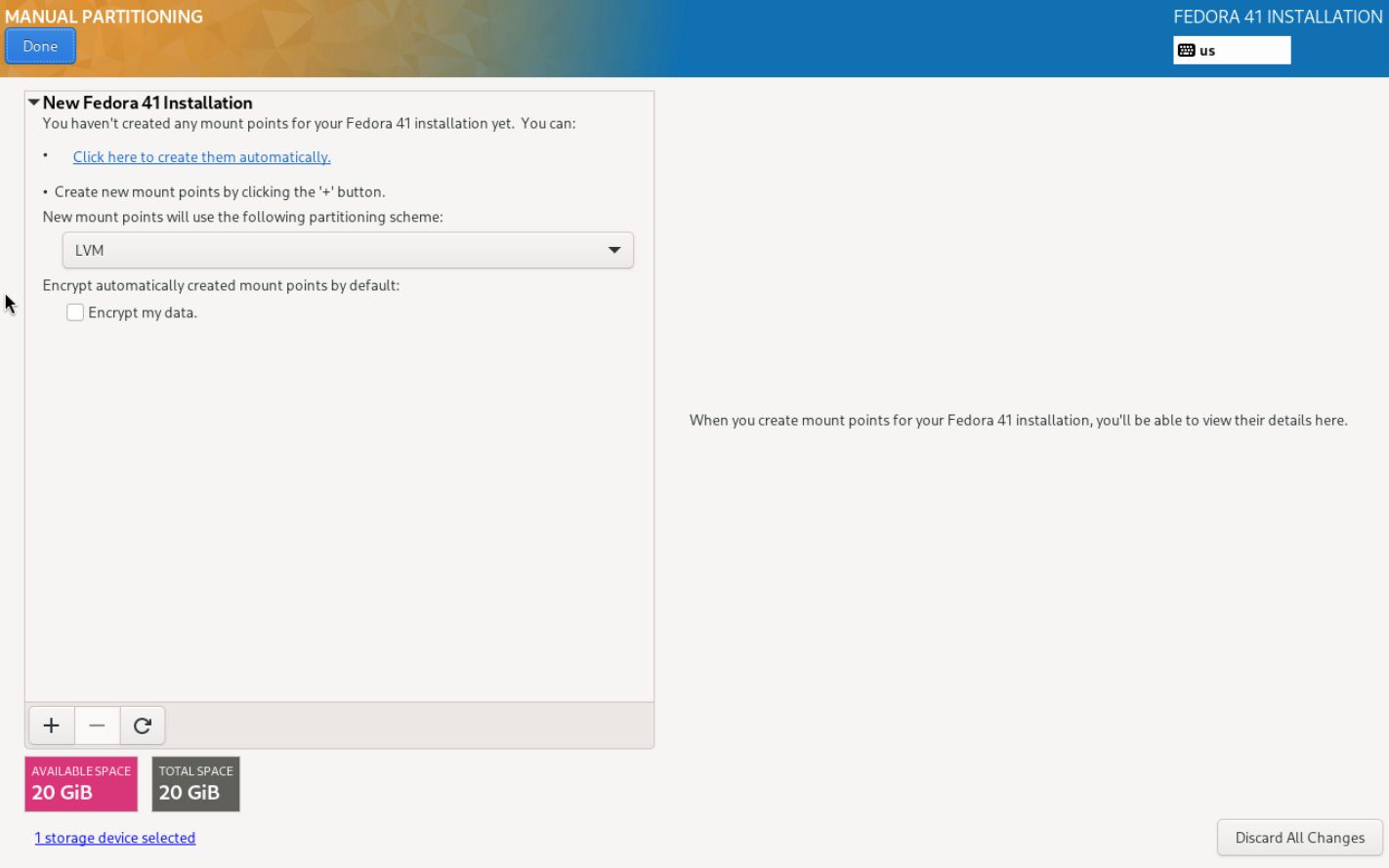
Task: Click 'Encrypt automatically created mount points' text
Action: pyautogui.click(x=222, y=285)
